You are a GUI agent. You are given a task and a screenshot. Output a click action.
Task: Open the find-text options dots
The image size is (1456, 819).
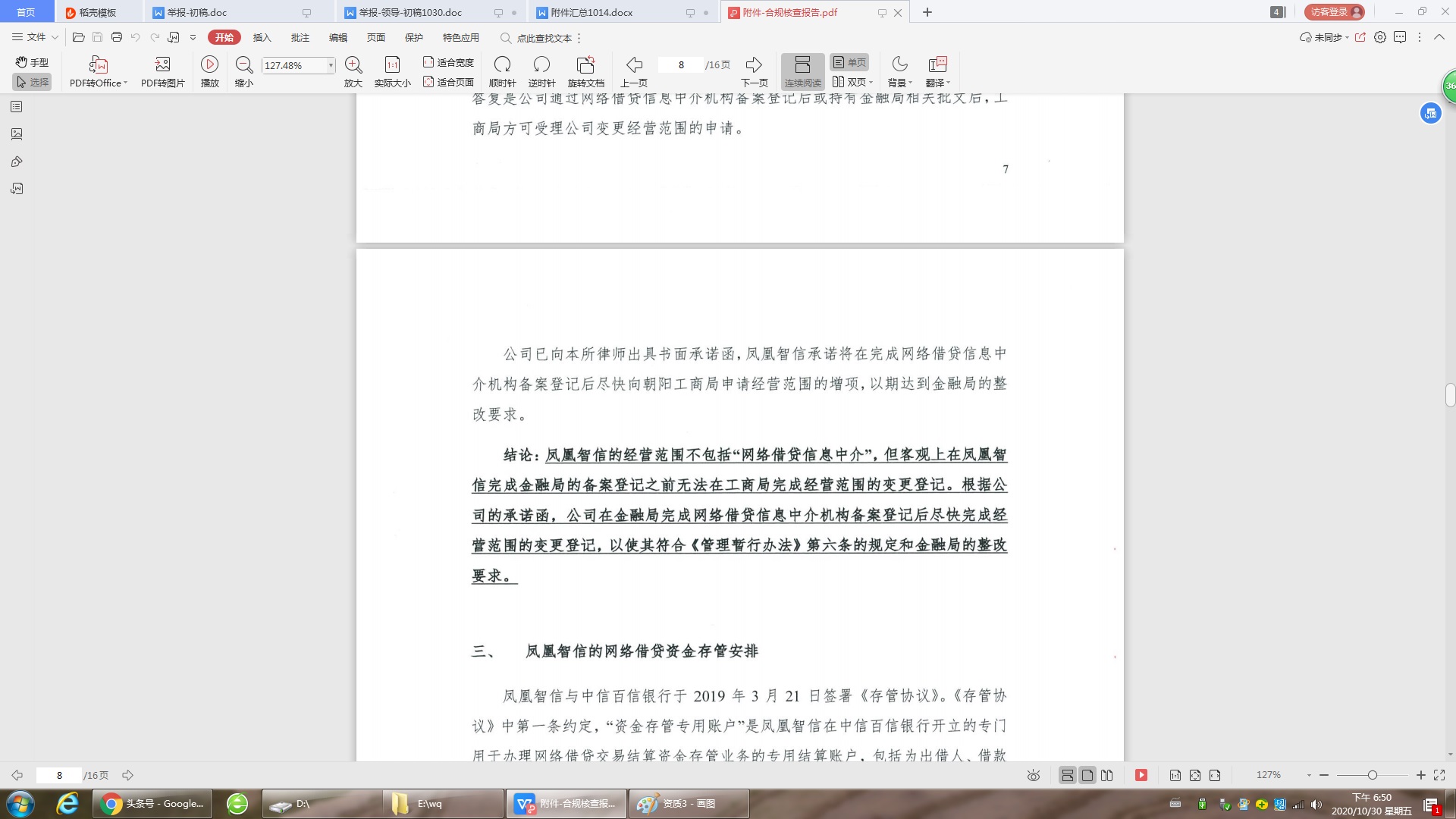[579, 38]
